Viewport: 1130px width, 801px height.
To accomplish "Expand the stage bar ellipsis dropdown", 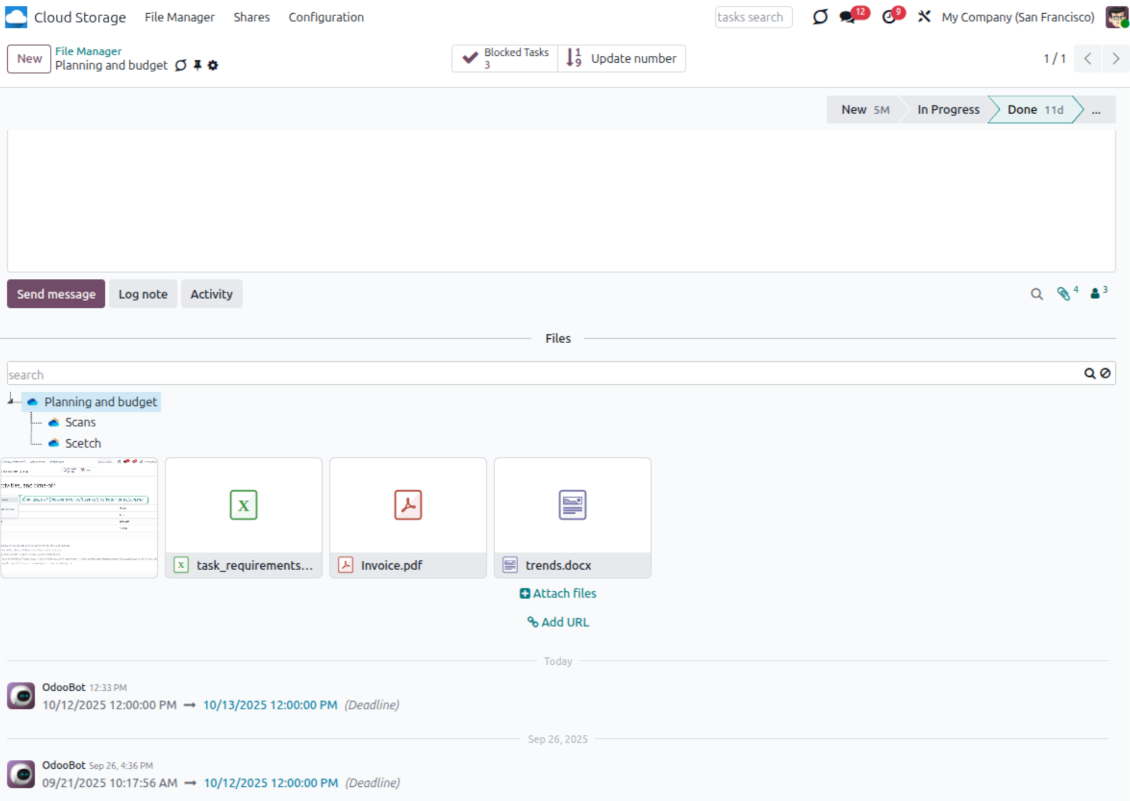I will coord(1096,110).
